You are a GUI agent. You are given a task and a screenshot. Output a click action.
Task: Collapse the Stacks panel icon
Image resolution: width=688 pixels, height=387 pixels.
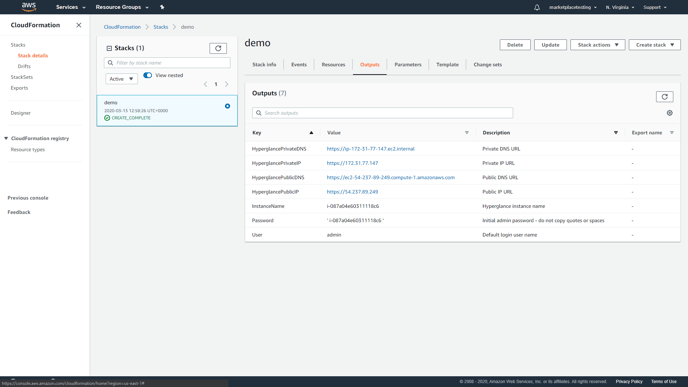click(x=109, y=48)
